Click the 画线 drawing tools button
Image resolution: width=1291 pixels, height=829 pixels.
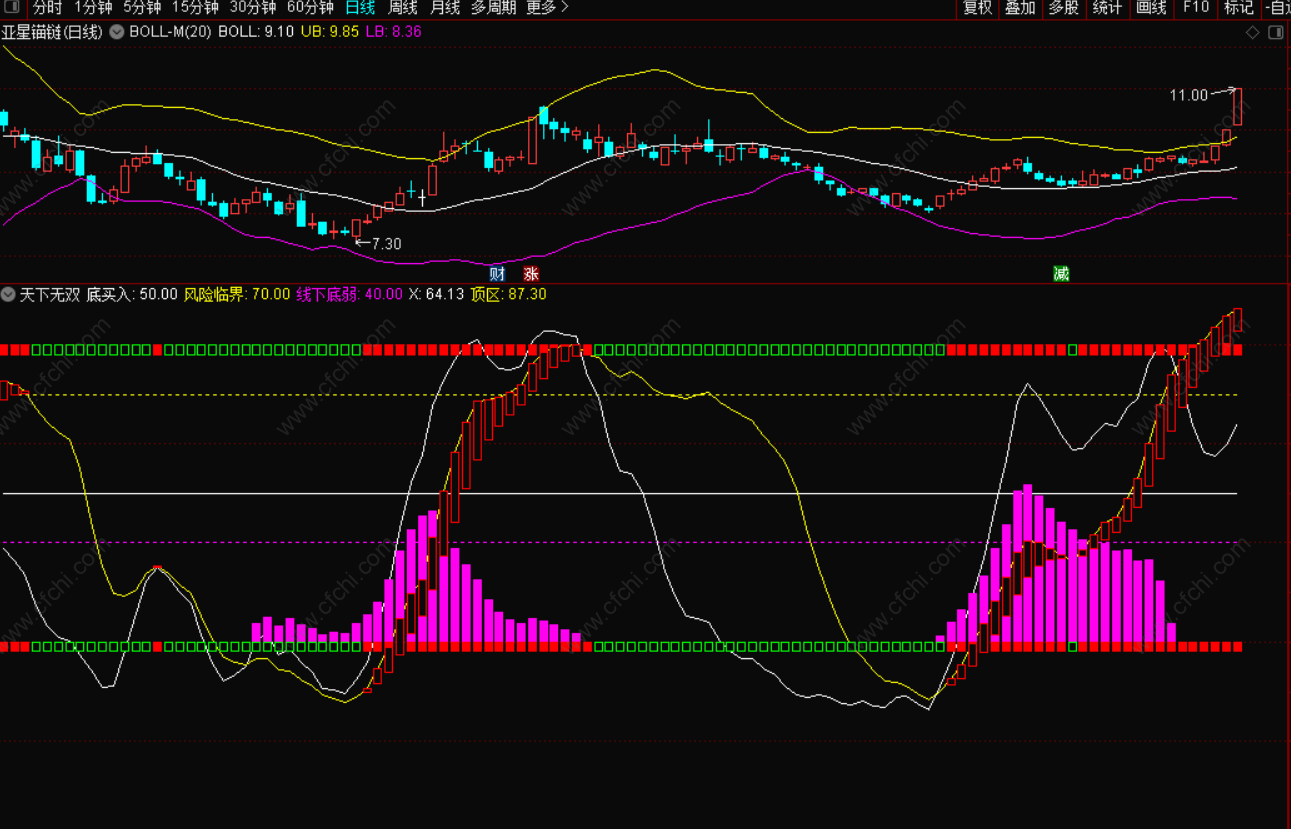click(1151, 8)
